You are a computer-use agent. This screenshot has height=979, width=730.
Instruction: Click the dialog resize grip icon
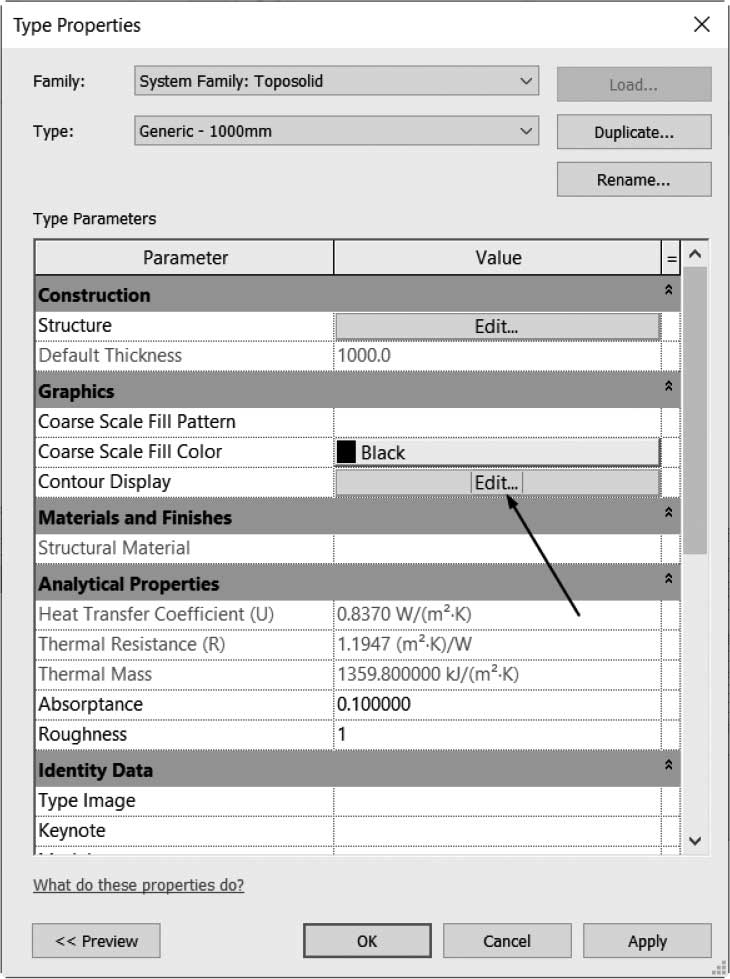click(719, 968)
